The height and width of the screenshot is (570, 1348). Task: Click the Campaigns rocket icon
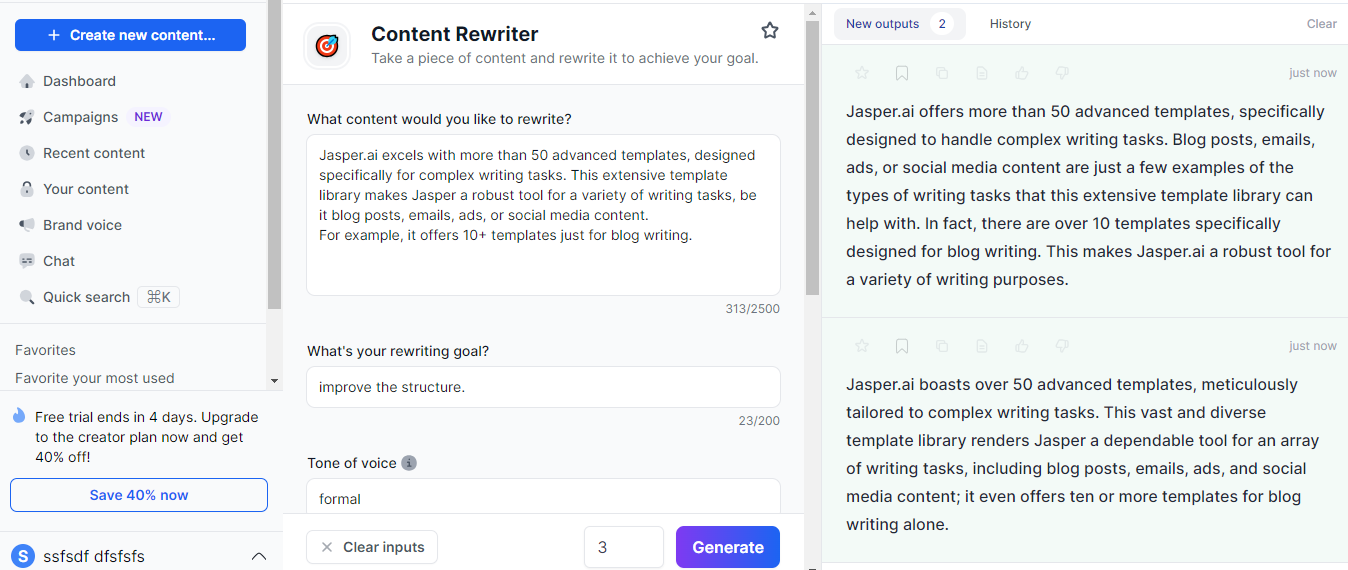27,117
